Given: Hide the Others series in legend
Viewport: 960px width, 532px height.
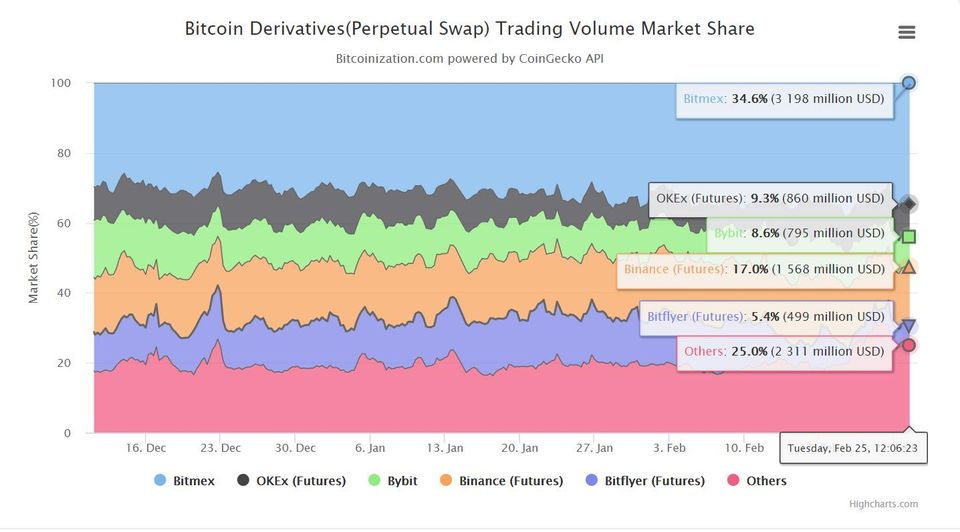Looking at the screenshot, I should (x=757, y=481).
